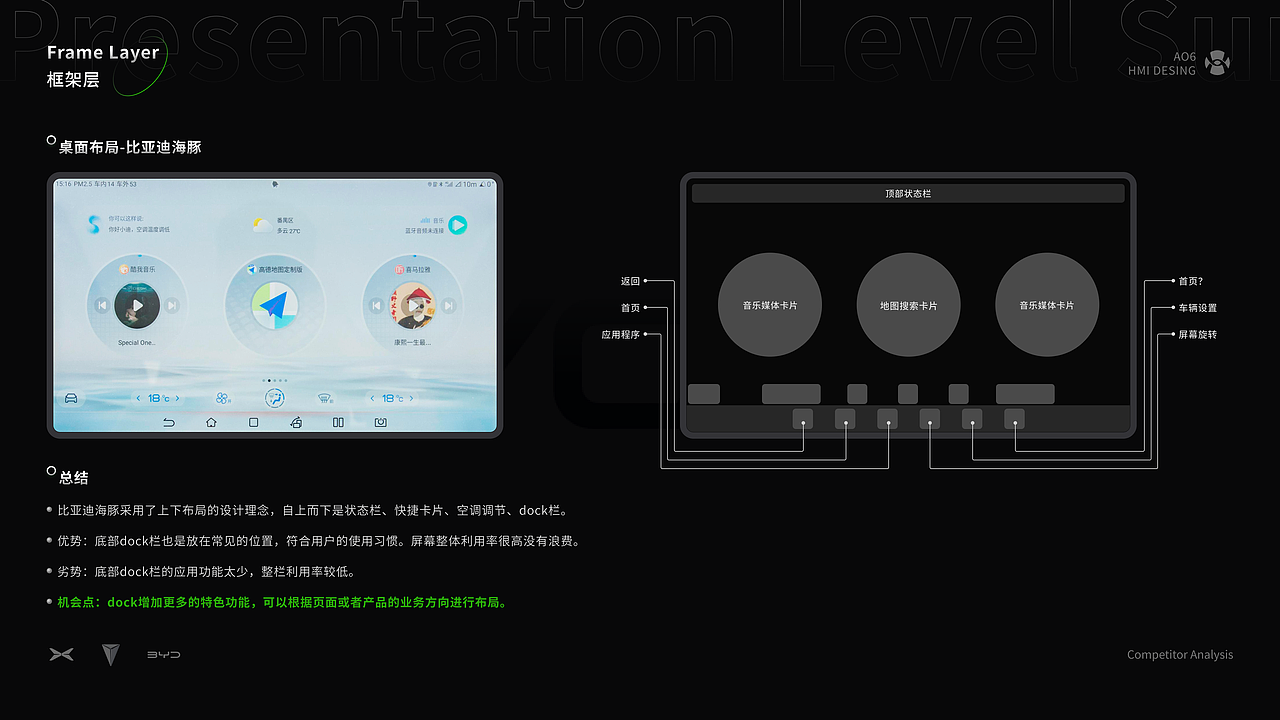Click the 你好小迪，空调温度调低 hint
The width and height of the screenshot is (1280, 720).
click(139, 229)
